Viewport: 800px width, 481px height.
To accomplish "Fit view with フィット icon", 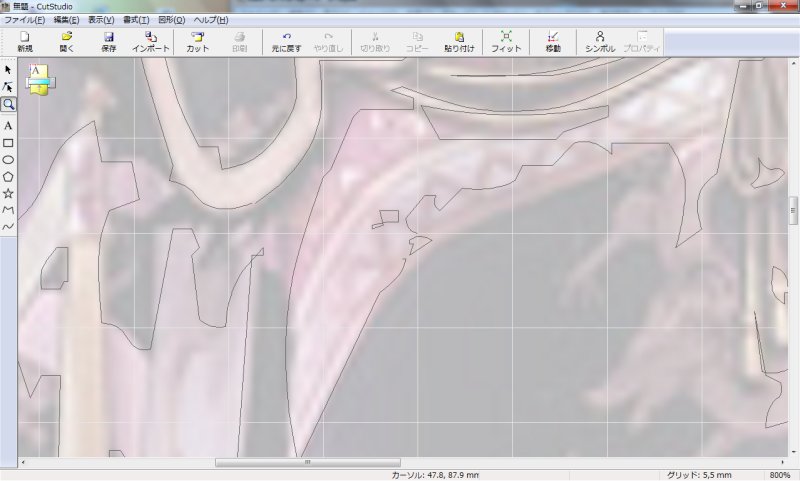I will [506, 42].
